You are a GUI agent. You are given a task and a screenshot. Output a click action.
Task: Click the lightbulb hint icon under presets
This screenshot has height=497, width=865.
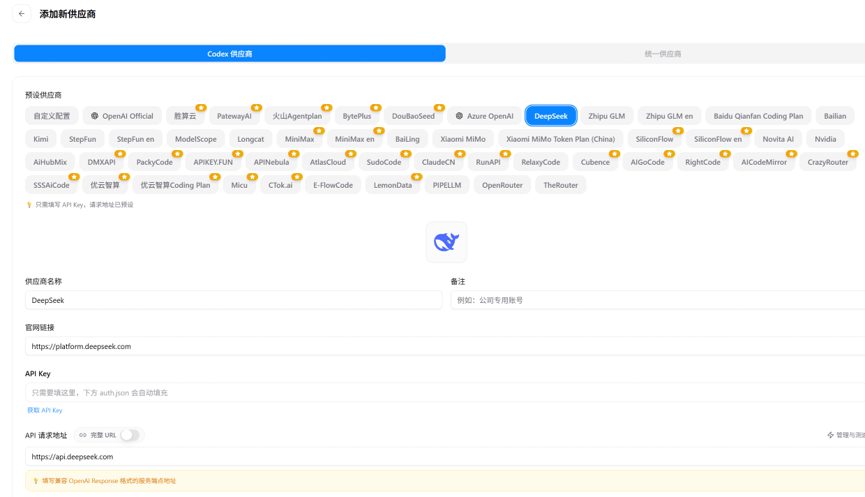(29, 205)
